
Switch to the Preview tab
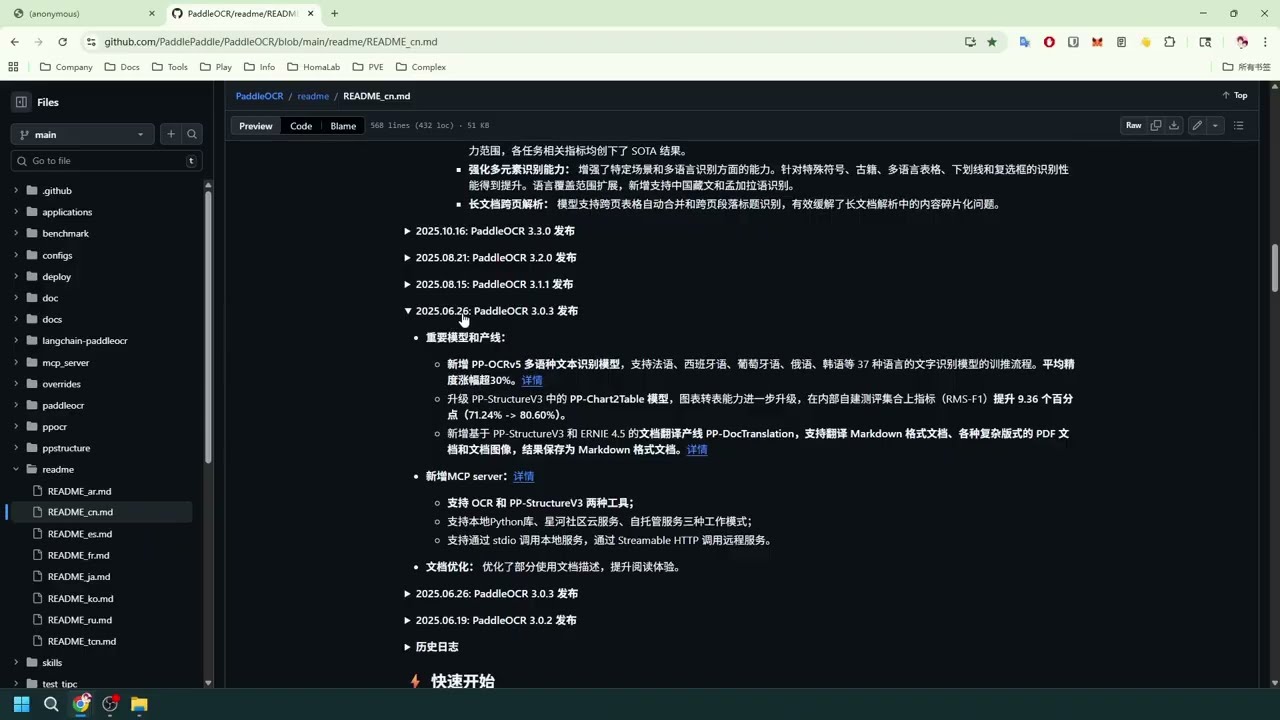pos(255,126)
